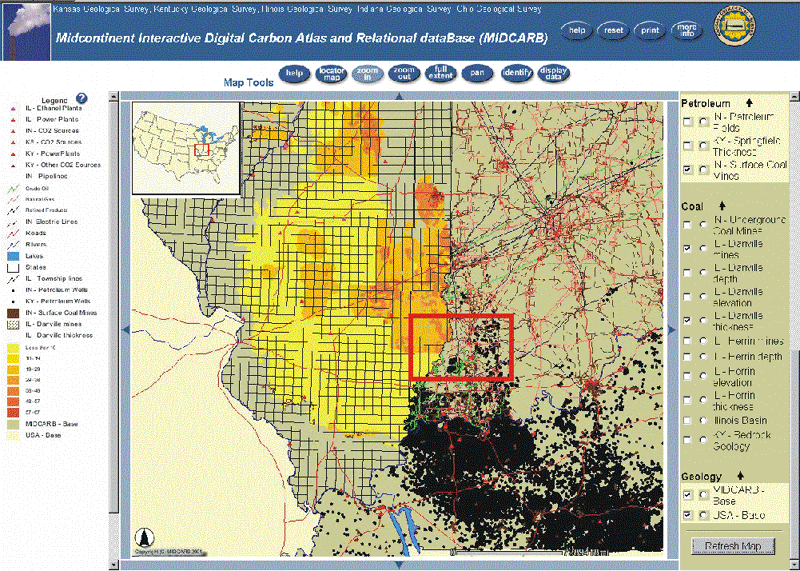Select the zoom out map tool
Viewport: 800px width, 571px height.
pyautogui.click(x=404, y=73)
